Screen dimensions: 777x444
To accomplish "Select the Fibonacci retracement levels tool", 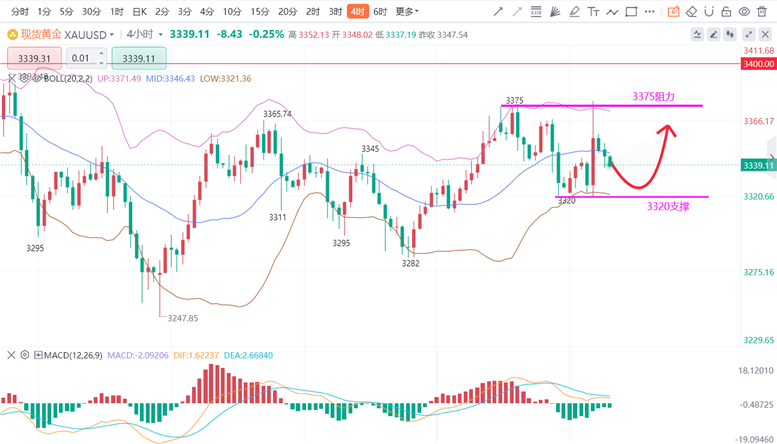I will [x=536, y=12].
